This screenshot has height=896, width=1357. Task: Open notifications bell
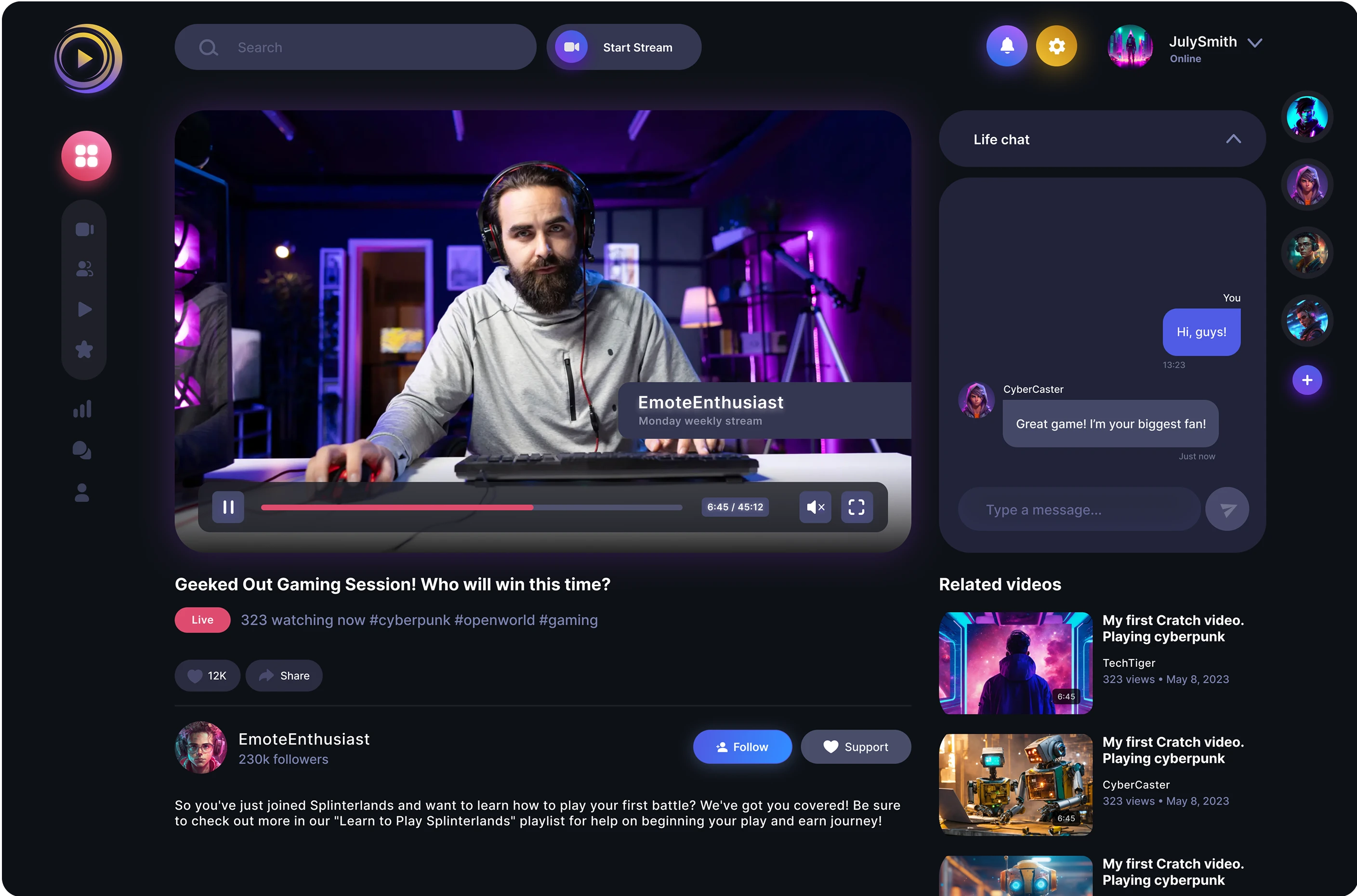click(x=1007, y=46)
